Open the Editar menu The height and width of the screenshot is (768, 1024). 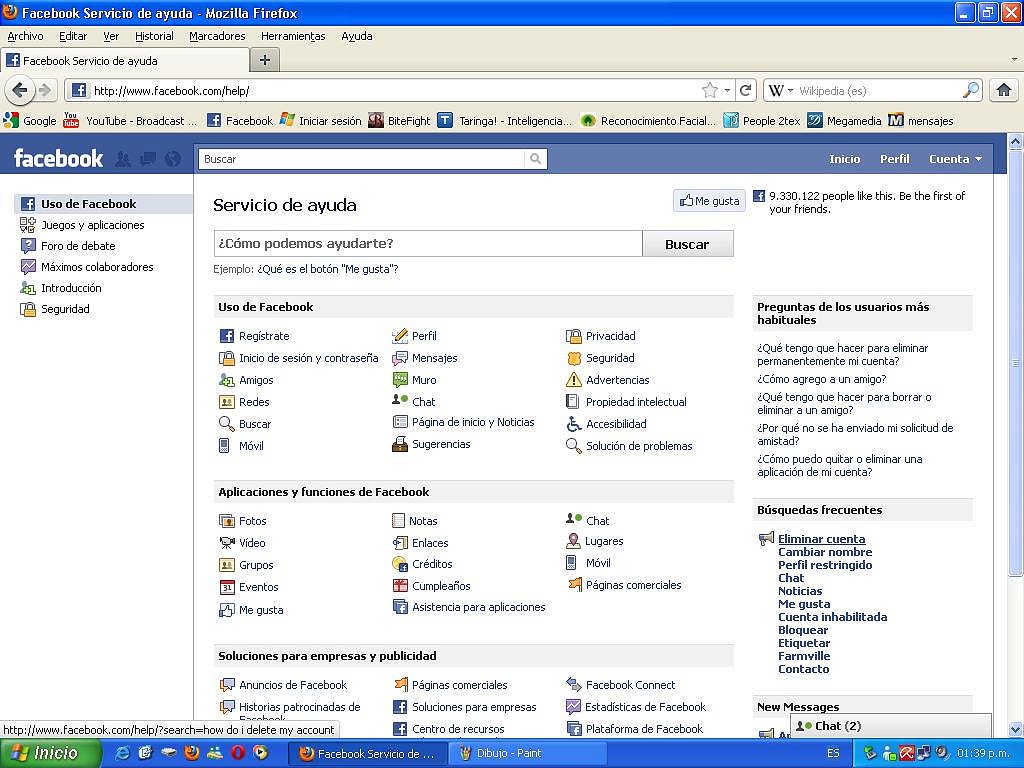click(73, 36)
